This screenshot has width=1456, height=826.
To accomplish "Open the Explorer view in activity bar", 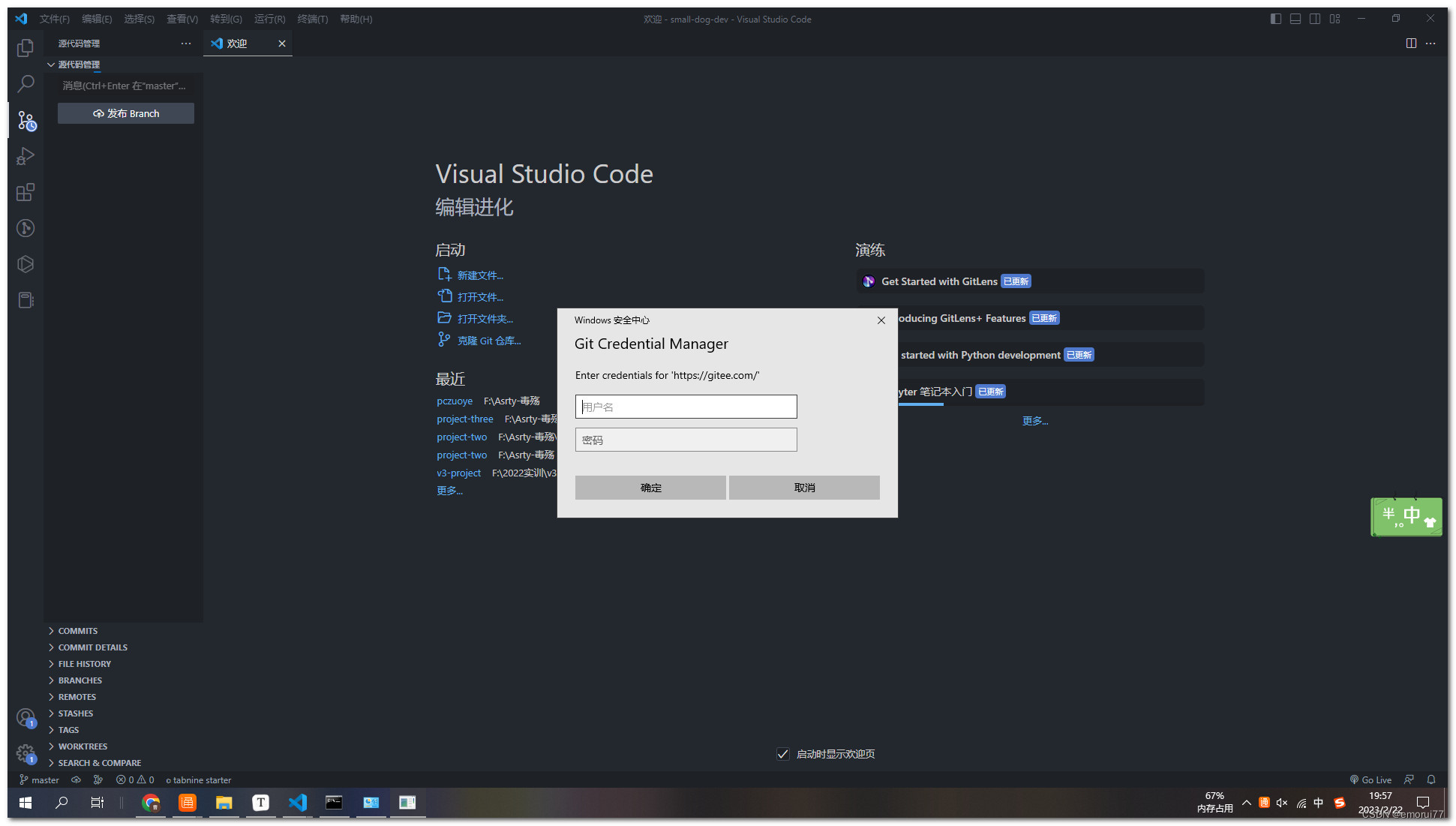I will click(x=26, y=48).
